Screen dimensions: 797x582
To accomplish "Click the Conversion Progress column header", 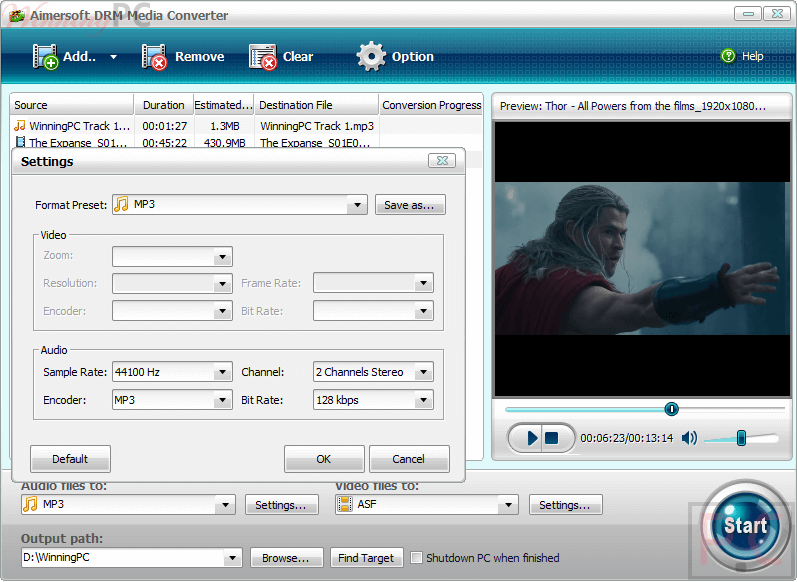I will (x=431, y=105).
